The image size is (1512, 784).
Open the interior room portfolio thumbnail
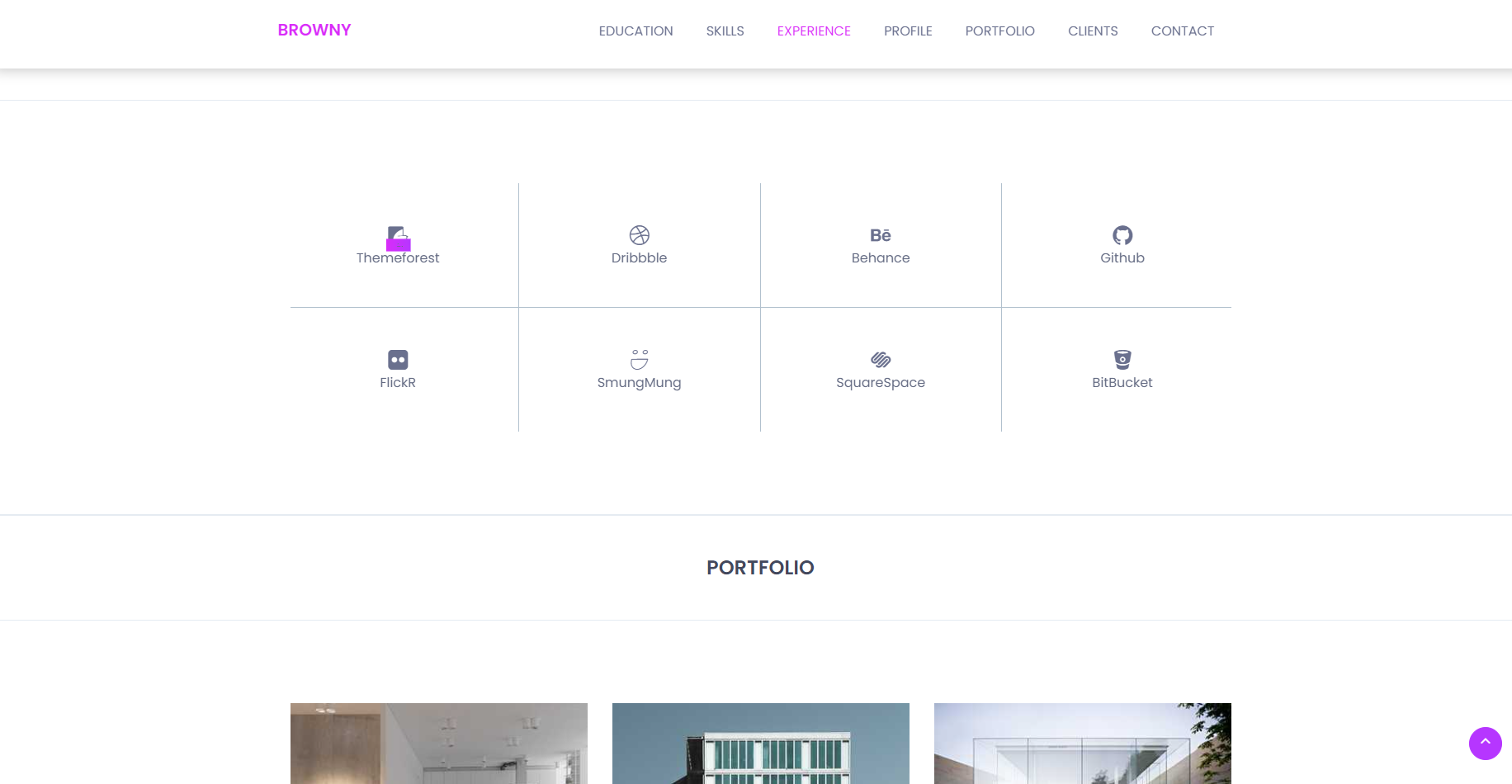[439, 744]
